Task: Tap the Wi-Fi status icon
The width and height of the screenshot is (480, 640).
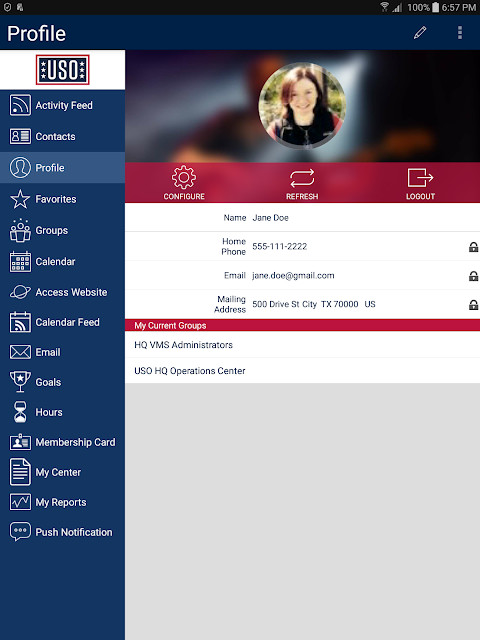Action: [x=384, y=7]
